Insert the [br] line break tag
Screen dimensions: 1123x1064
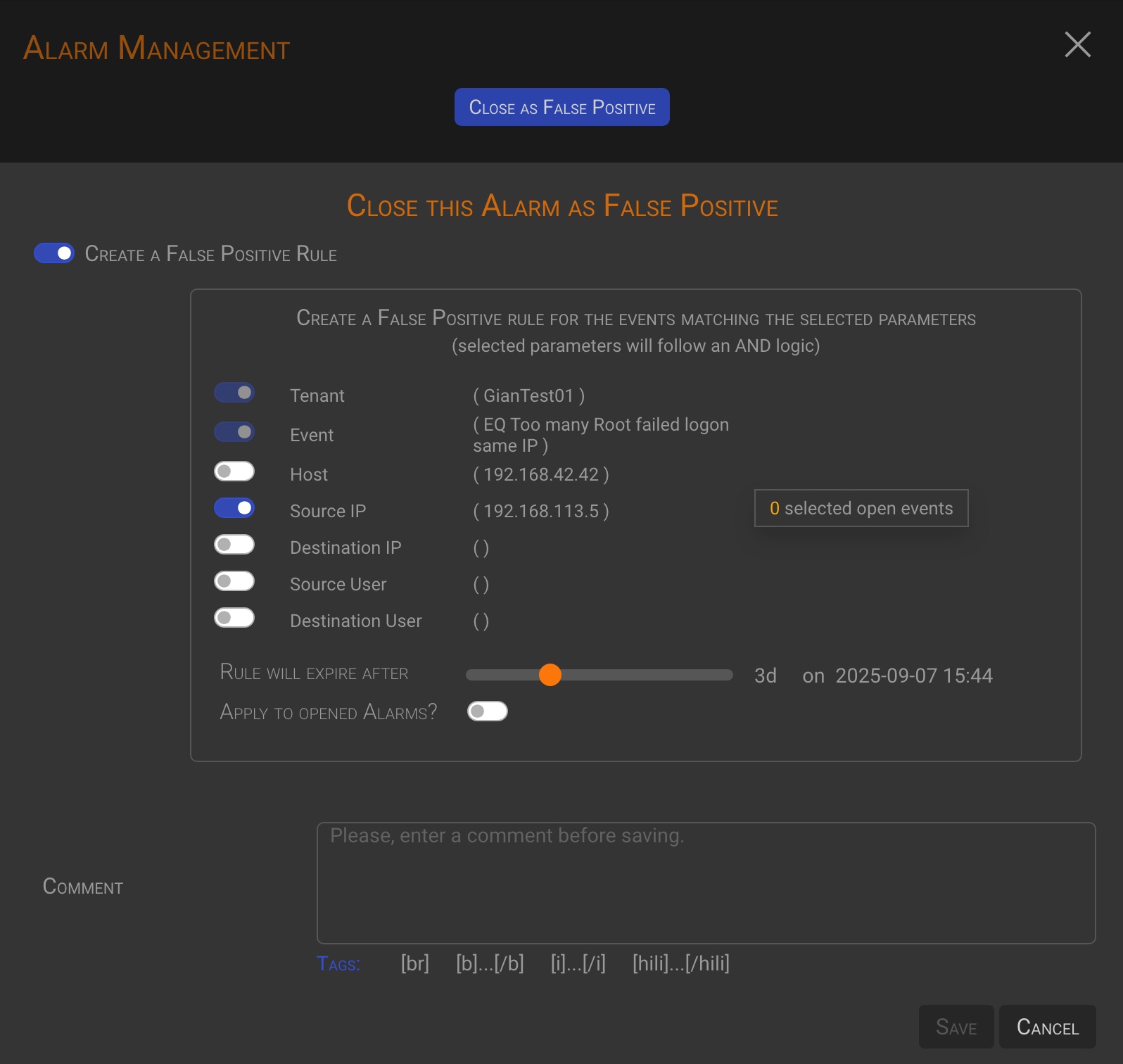pyautogui.click(x=414, y=963)
